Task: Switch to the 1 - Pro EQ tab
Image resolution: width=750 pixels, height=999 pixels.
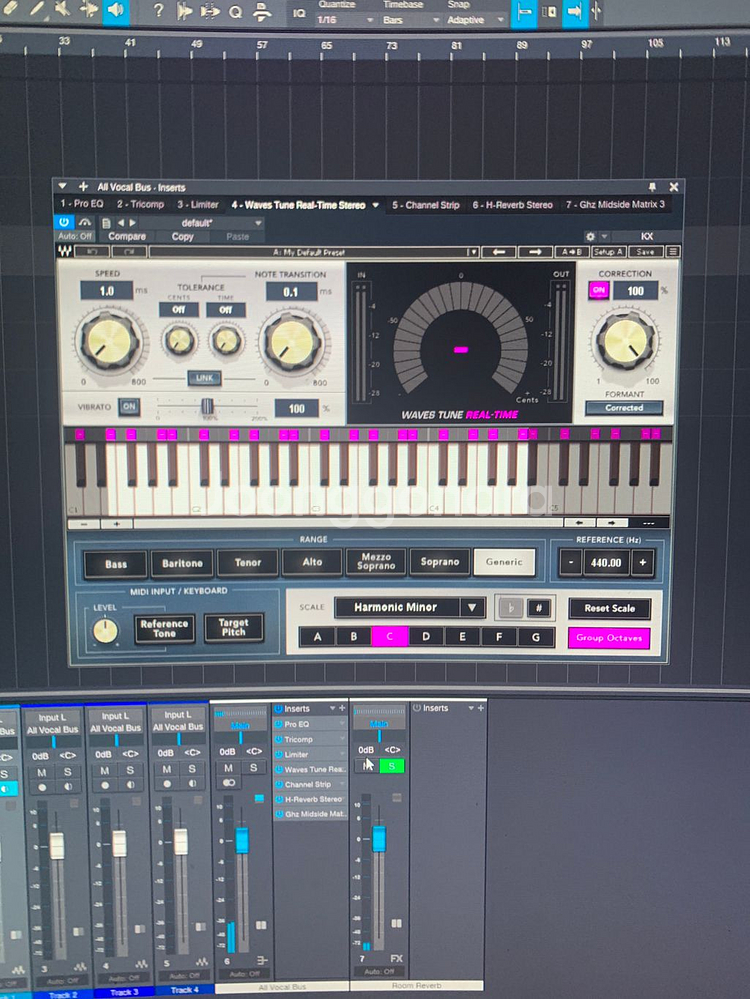Action: coord(82,204)
